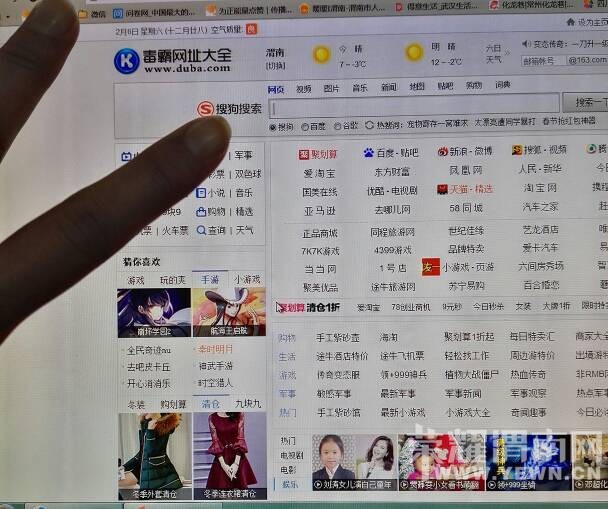Screen dimensions: 608x509
Task: Switch to the 网页 search tab
Action: 276,90
